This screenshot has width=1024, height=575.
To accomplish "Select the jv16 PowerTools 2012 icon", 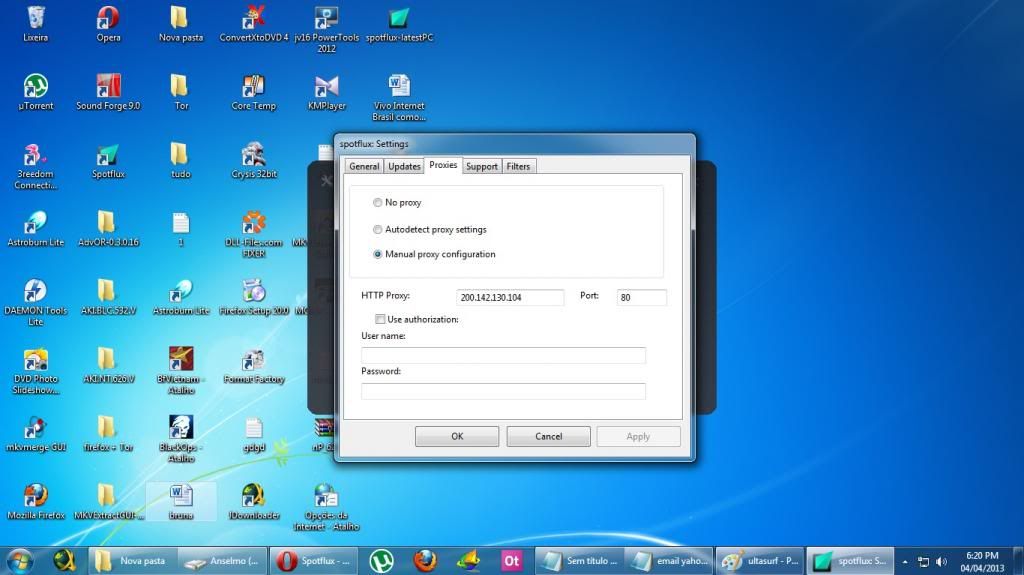I will point(327,29).
